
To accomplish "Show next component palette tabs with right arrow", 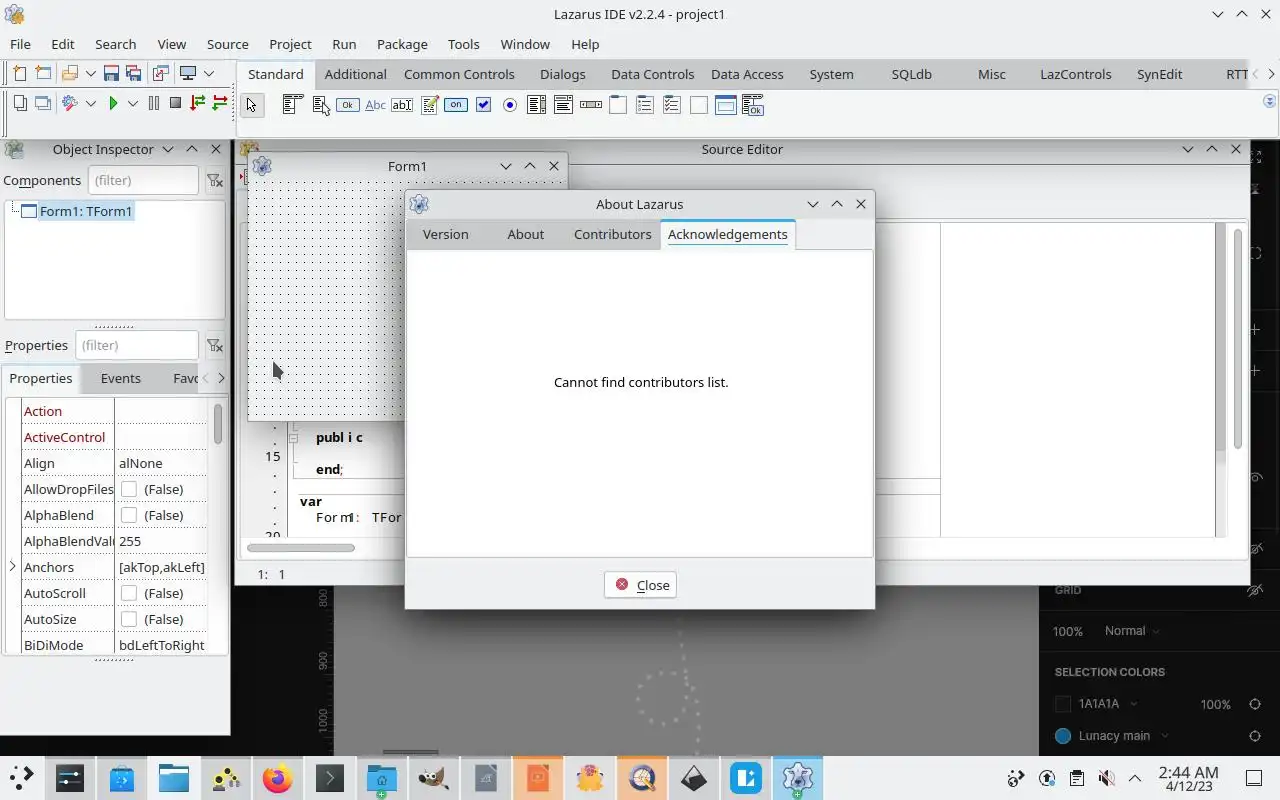I will pos(1271,74).
